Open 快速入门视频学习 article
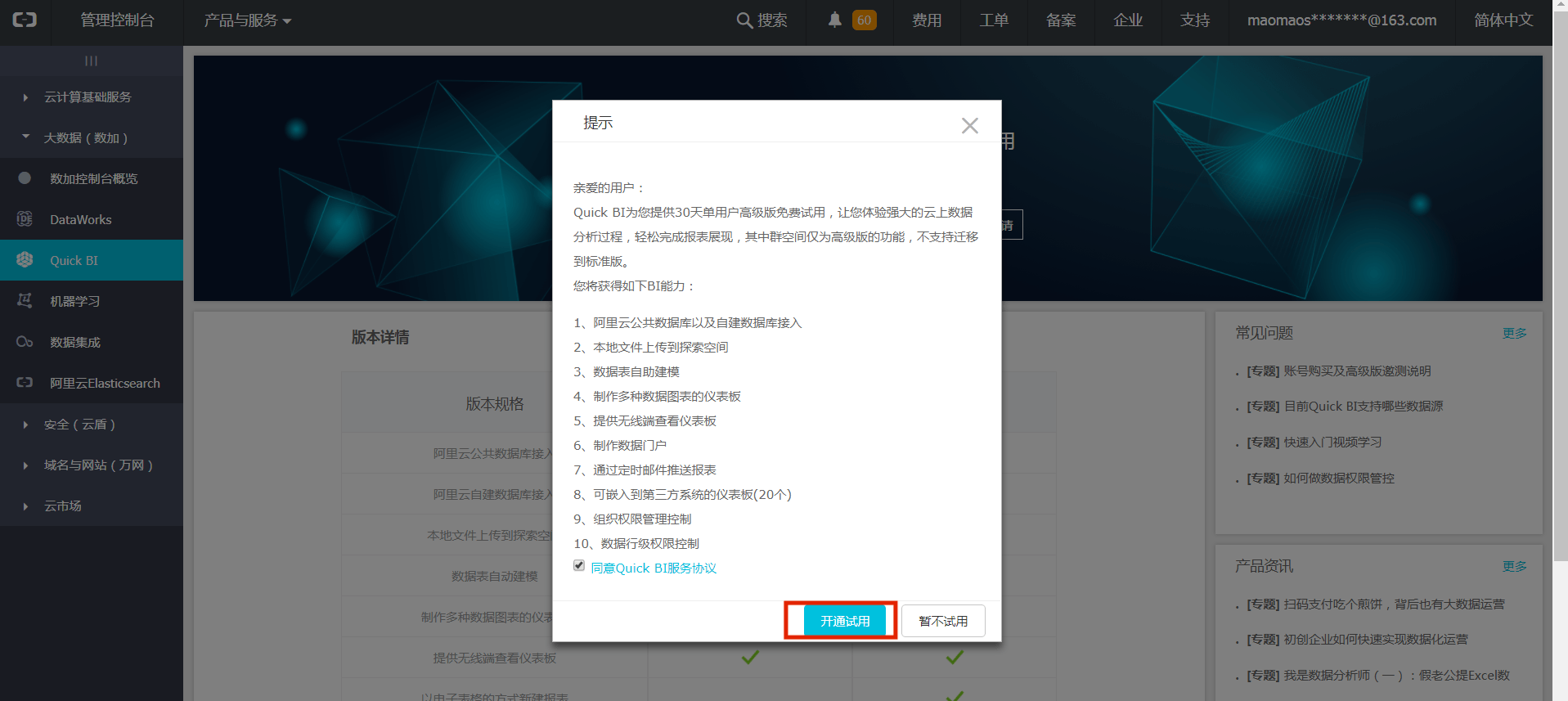1568x701 pixels. (x=1314, y=443)
